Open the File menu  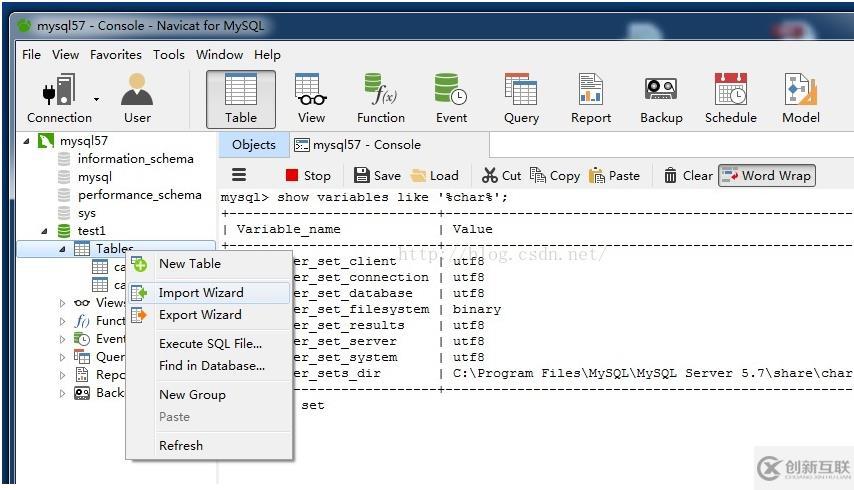pyautogui.click(x=32, y=55)
